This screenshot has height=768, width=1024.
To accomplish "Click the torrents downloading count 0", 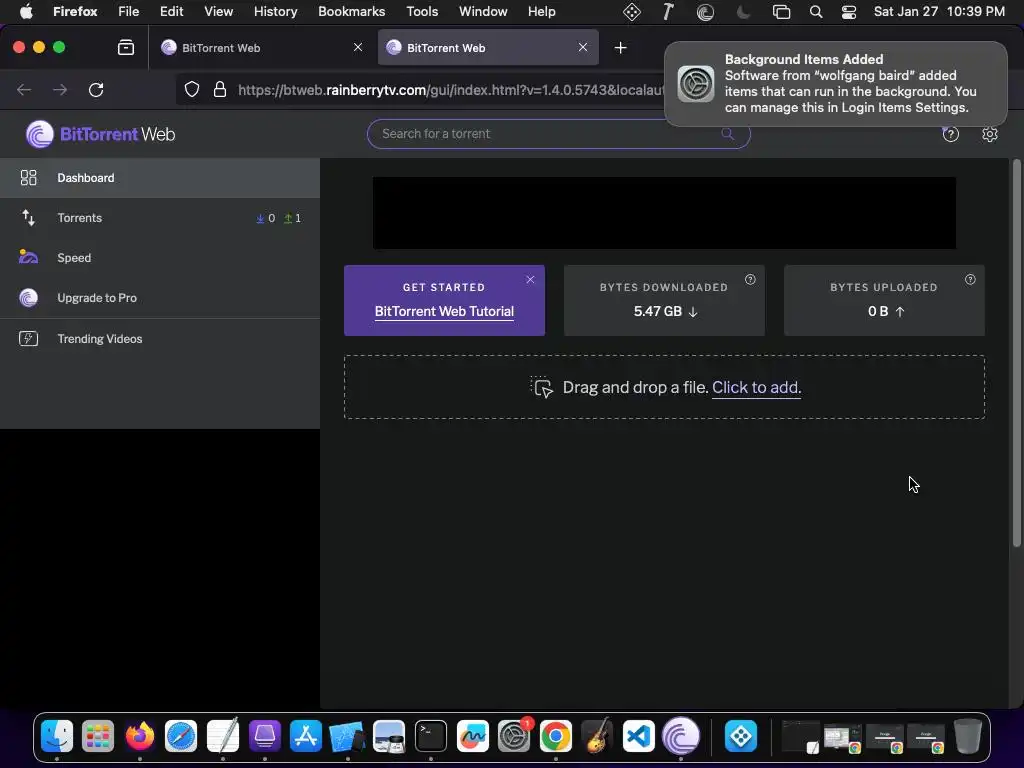I will pyautogui.click(x=266, y=218).
